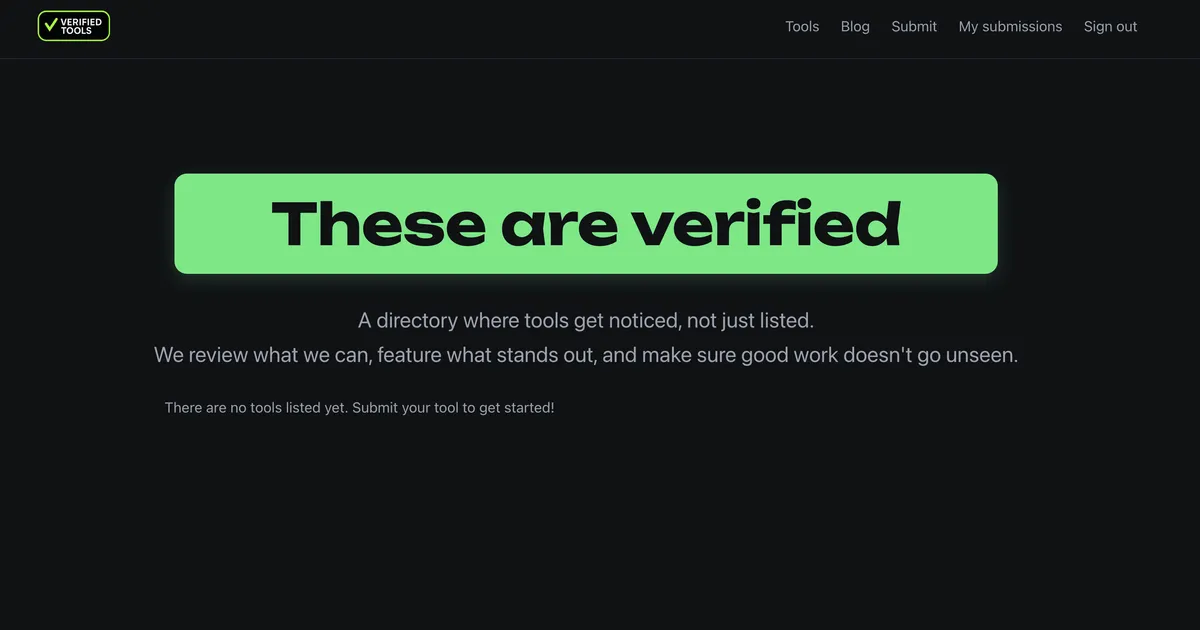Click the empty-state message about submitting a tool
Screen dimensions: 1200x630
coord(359,407)
